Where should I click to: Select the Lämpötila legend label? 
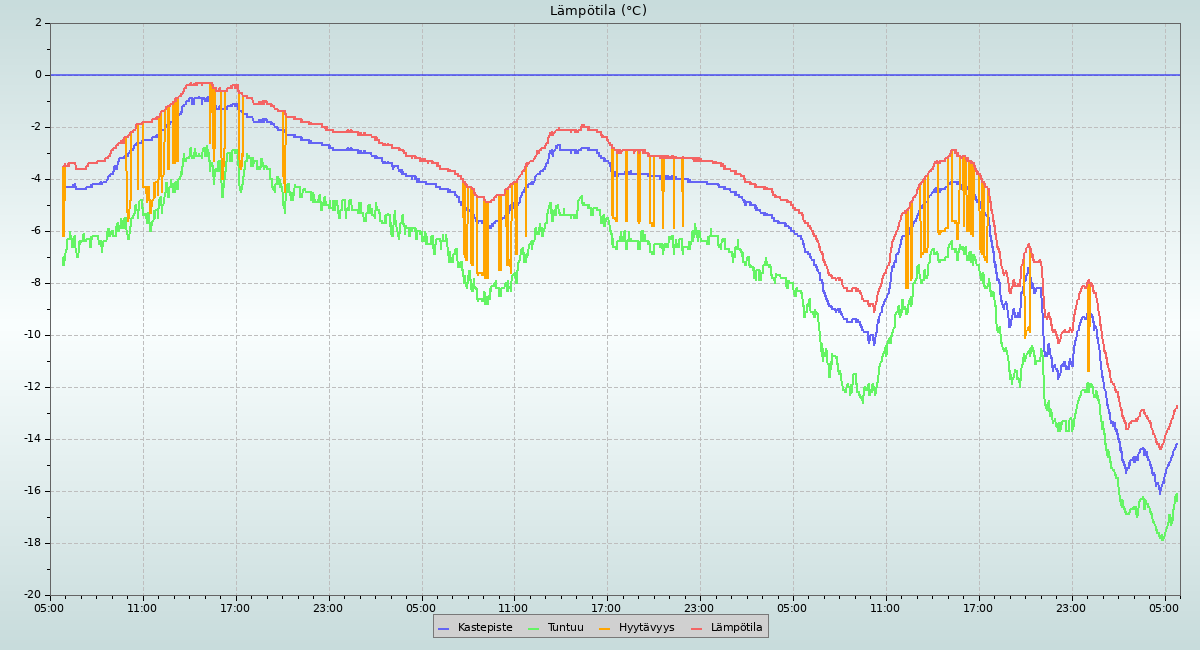coord(736,628)
